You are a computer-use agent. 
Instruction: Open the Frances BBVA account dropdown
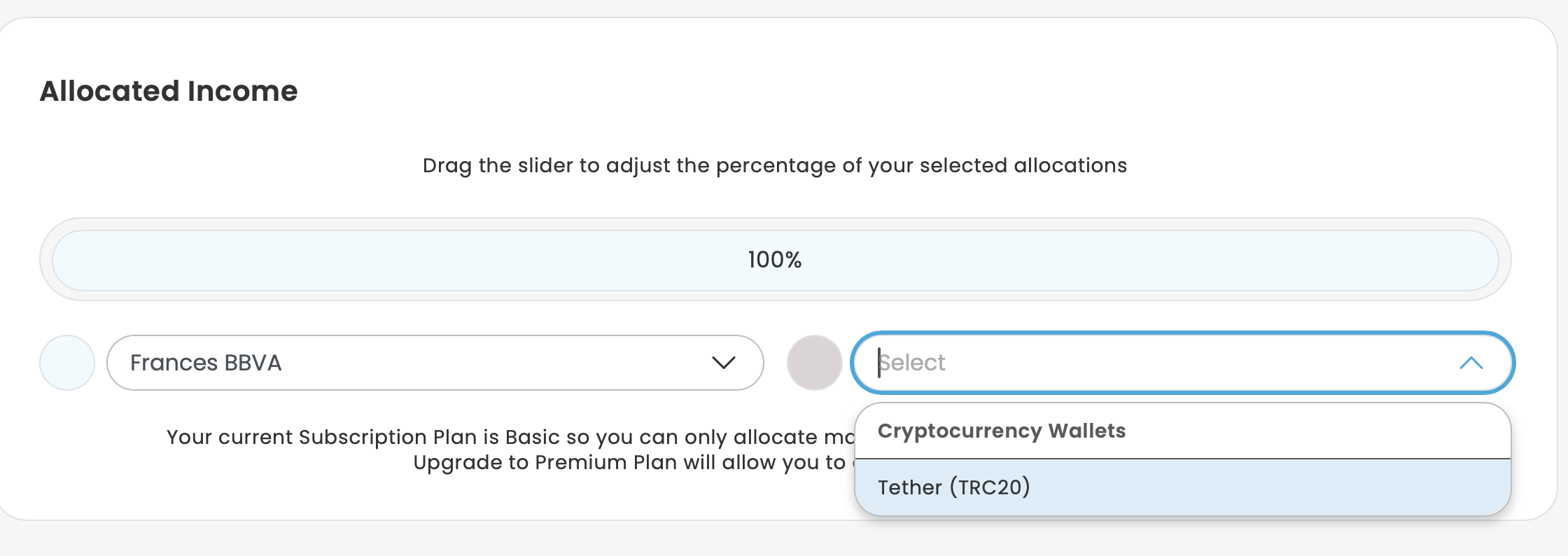coord(434,363)
